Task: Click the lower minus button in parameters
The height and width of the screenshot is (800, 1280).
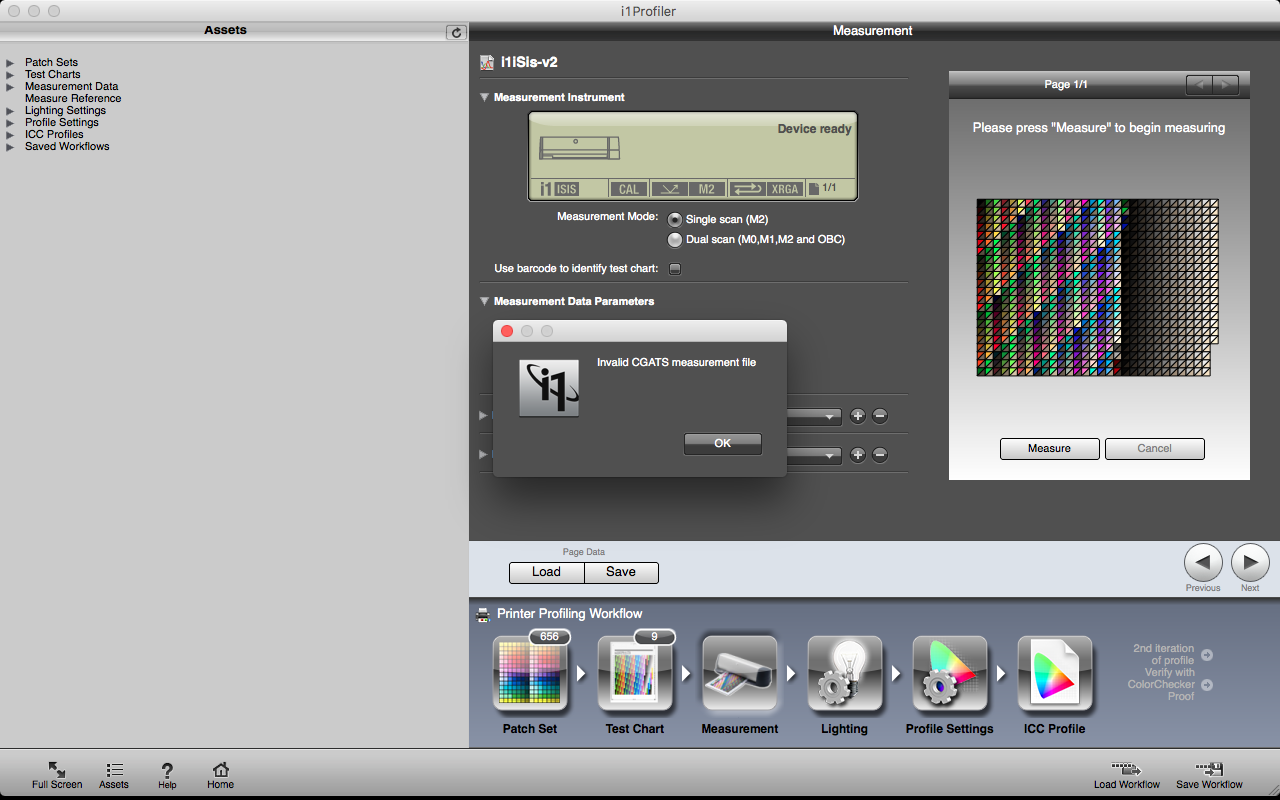Action: click(880, 455)
